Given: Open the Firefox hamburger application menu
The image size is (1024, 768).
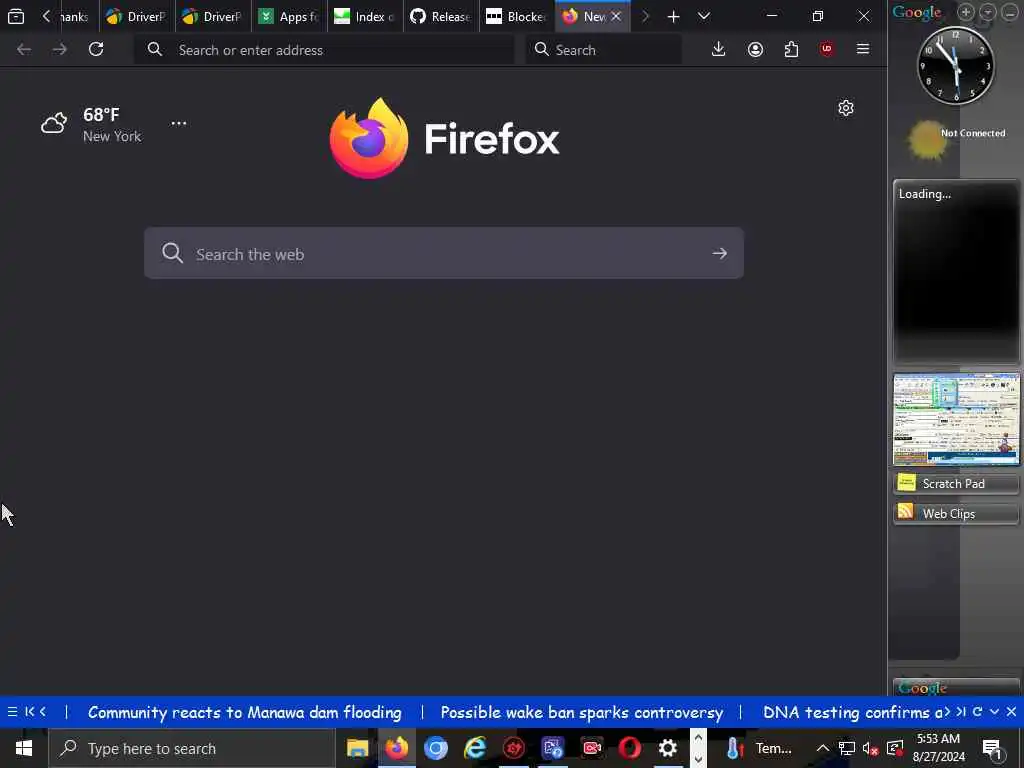Looking at the screenshot, I should click(x=863, y=49).
